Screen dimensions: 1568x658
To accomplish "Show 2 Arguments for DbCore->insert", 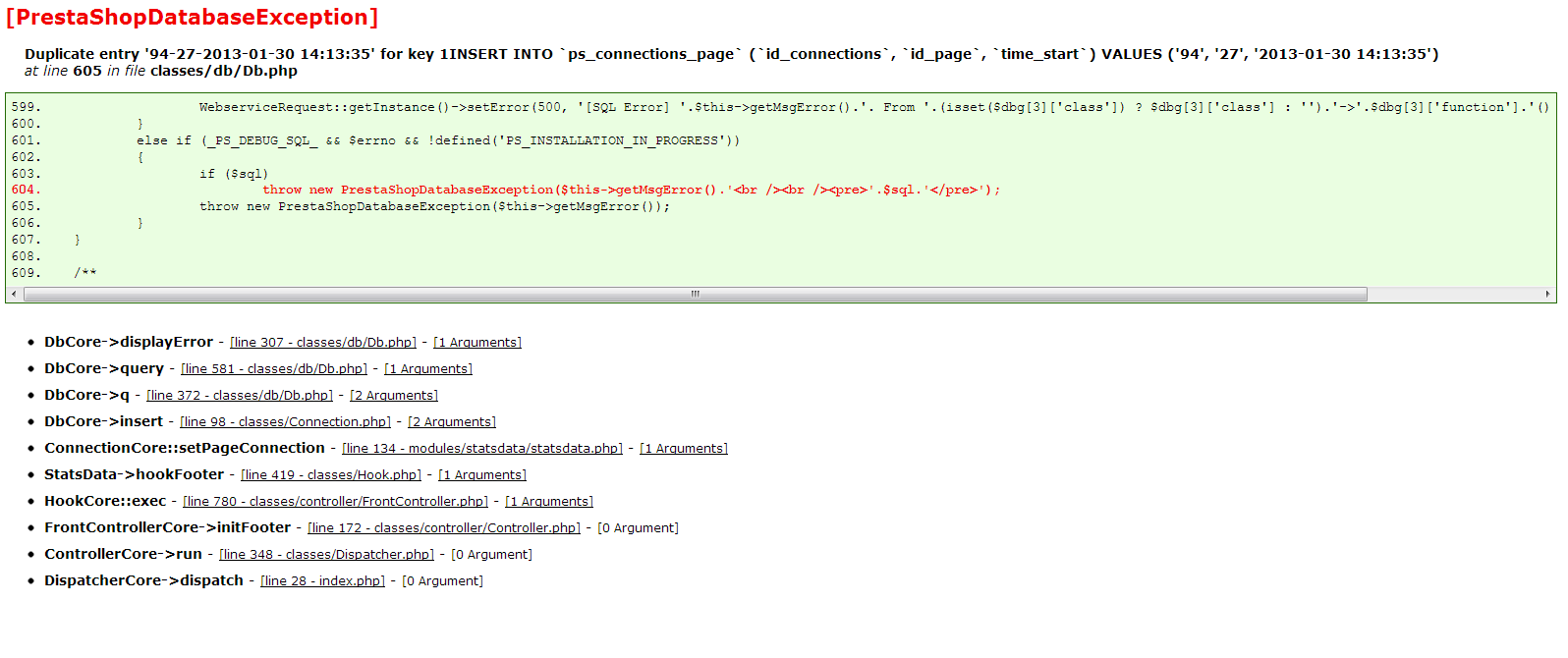I will click(x=452, y=422).
